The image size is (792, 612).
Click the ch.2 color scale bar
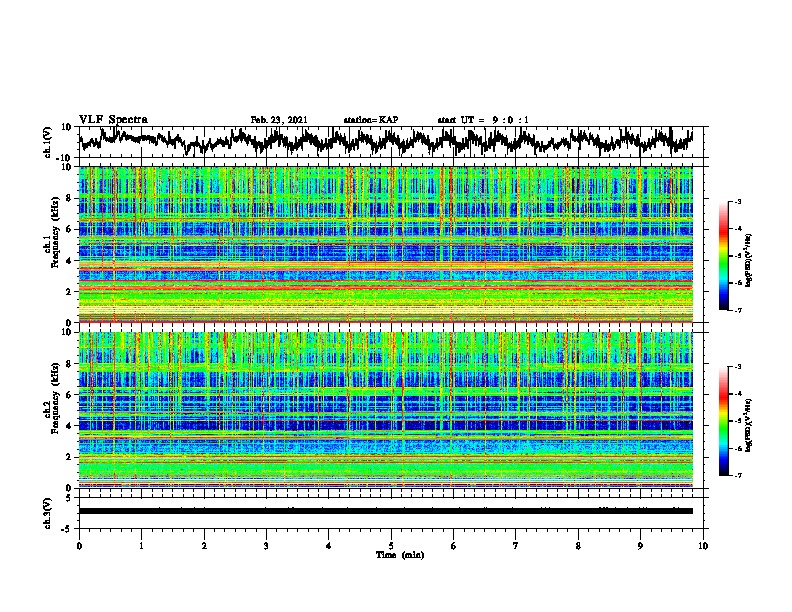coord(723,421)
